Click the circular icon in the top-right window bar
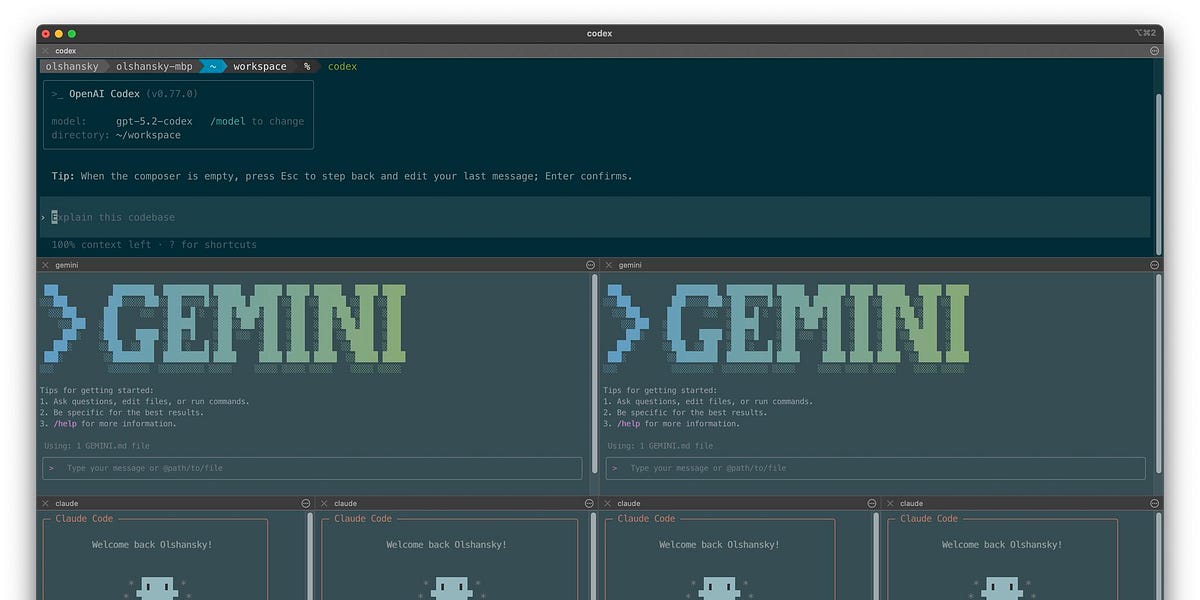This screenshot has width=1200, height=600. tap(1153, 50)
